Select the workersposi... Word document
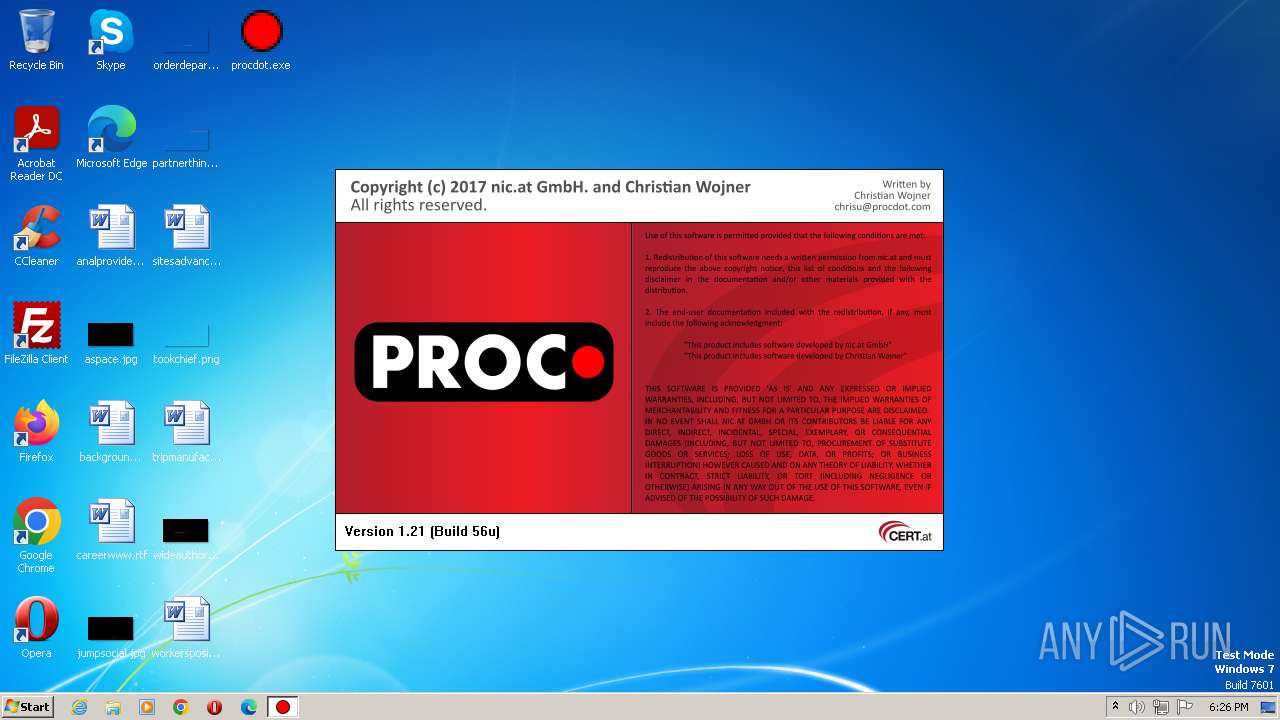 coord(186,628)
